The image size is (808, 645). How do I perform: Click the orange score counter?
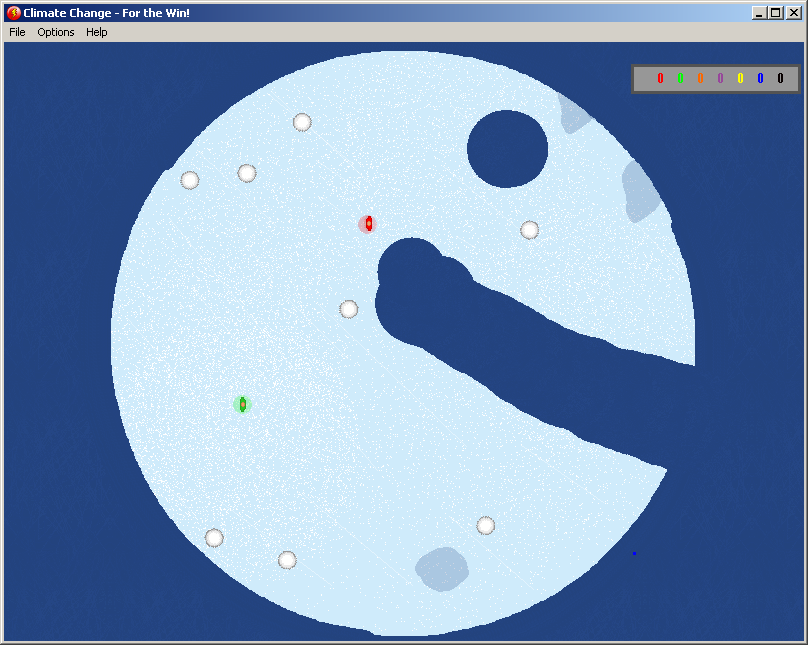[x=700, y=78]
